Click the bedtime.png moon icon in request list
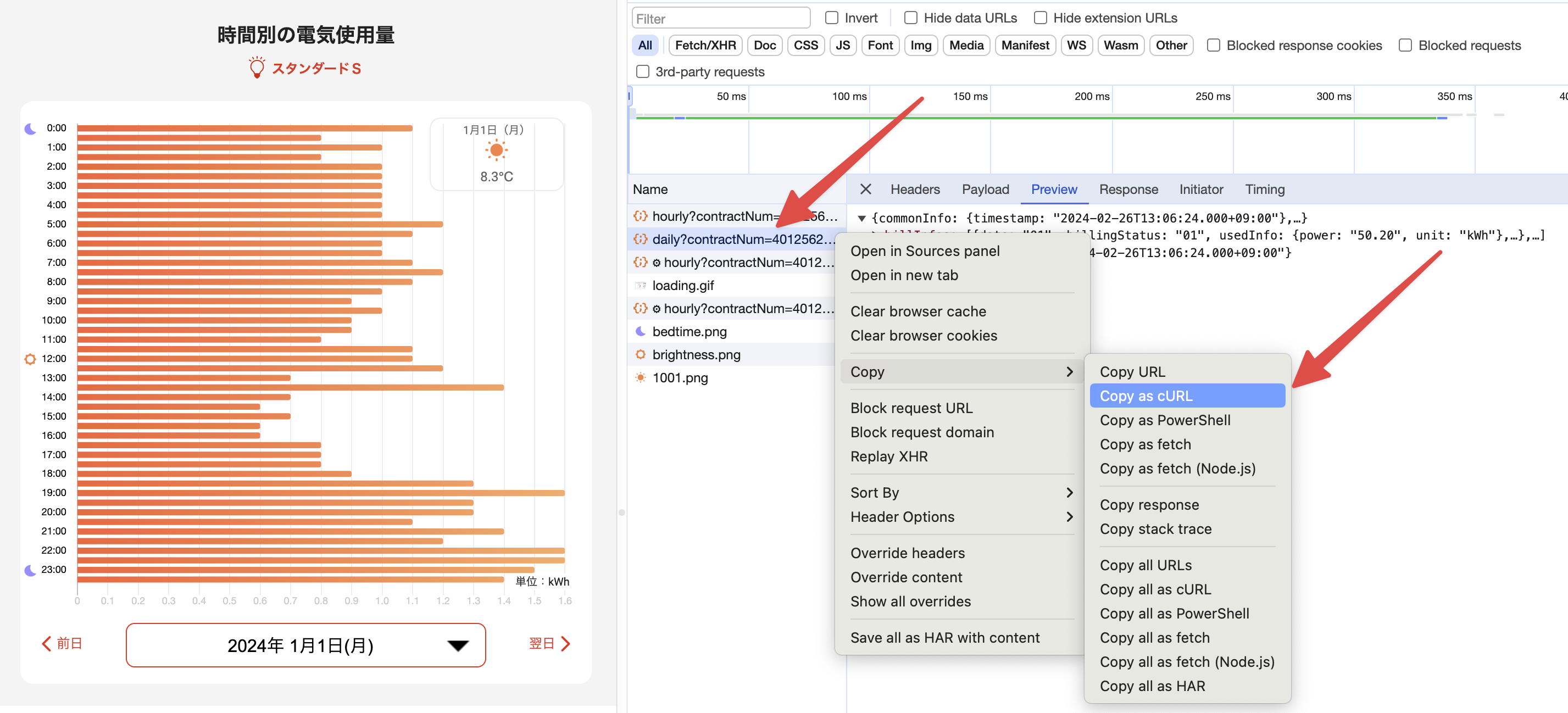 pos(640,332)
